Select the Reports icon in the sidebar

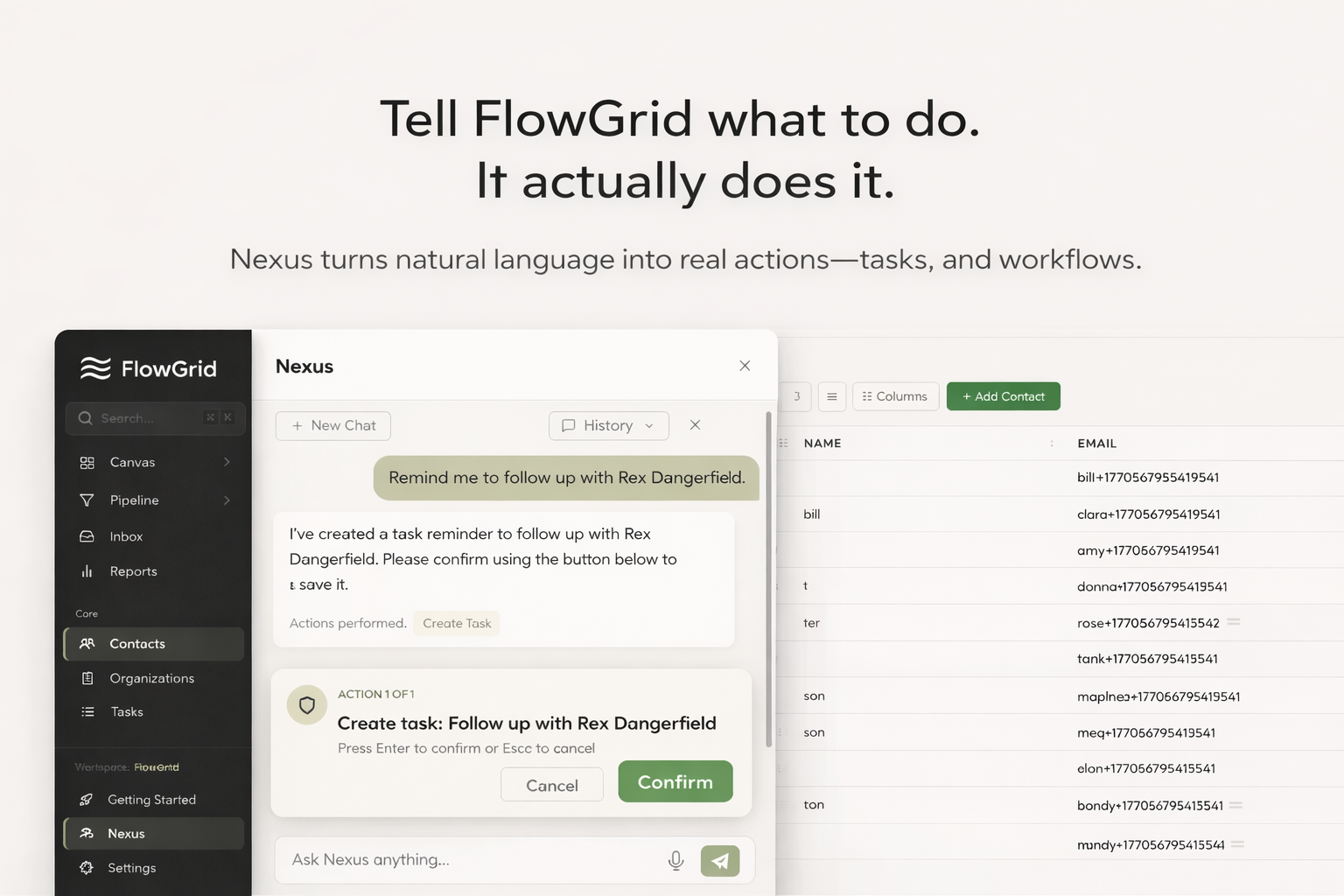(x=87, y=570)
